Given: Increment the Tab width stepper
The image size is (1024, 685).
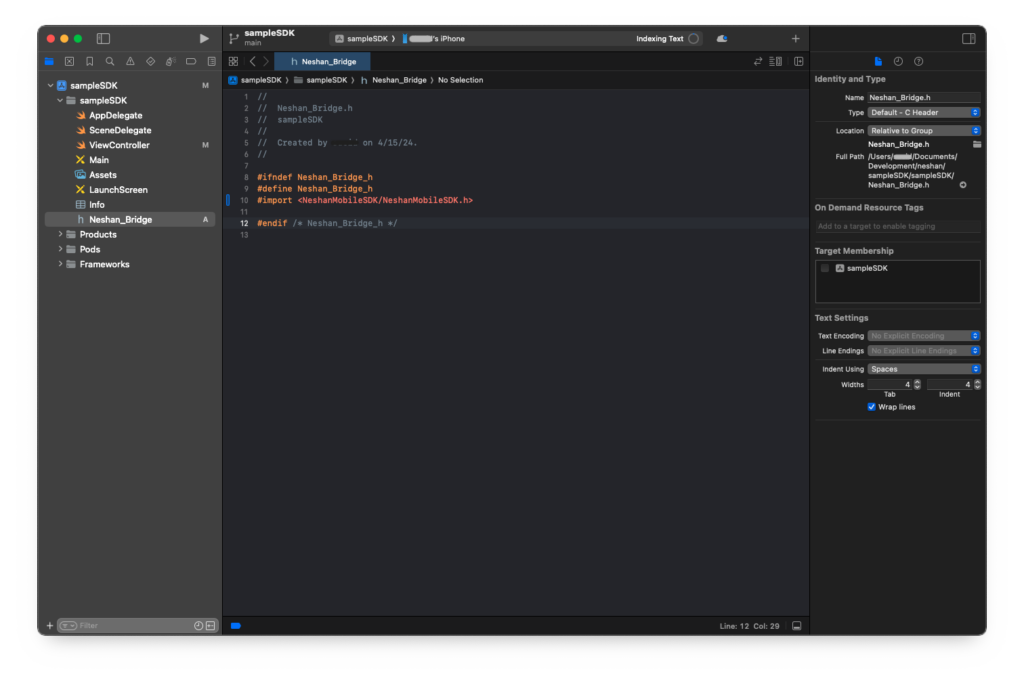Looking at the screenshot, I should 917,381.
